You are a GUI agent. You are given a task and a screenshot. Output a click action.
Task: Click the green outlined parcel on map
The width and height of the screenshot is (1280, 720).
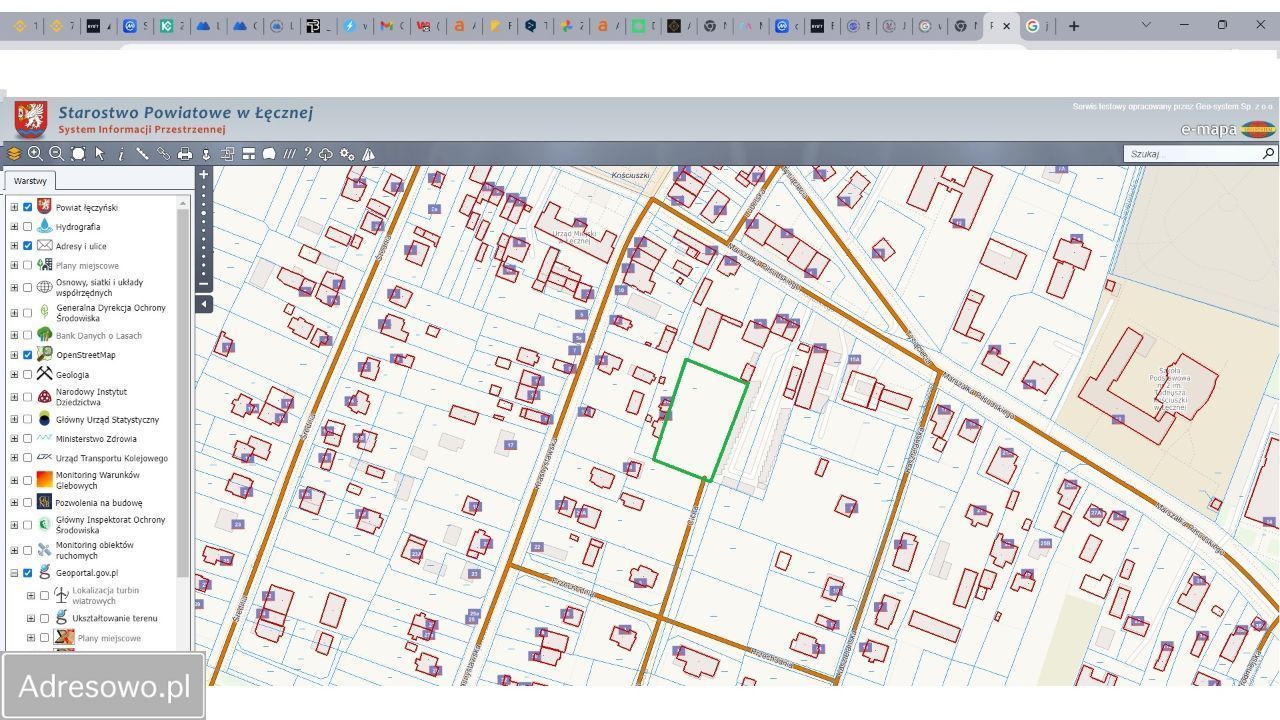pyautogui.click(x=701, y=420)
